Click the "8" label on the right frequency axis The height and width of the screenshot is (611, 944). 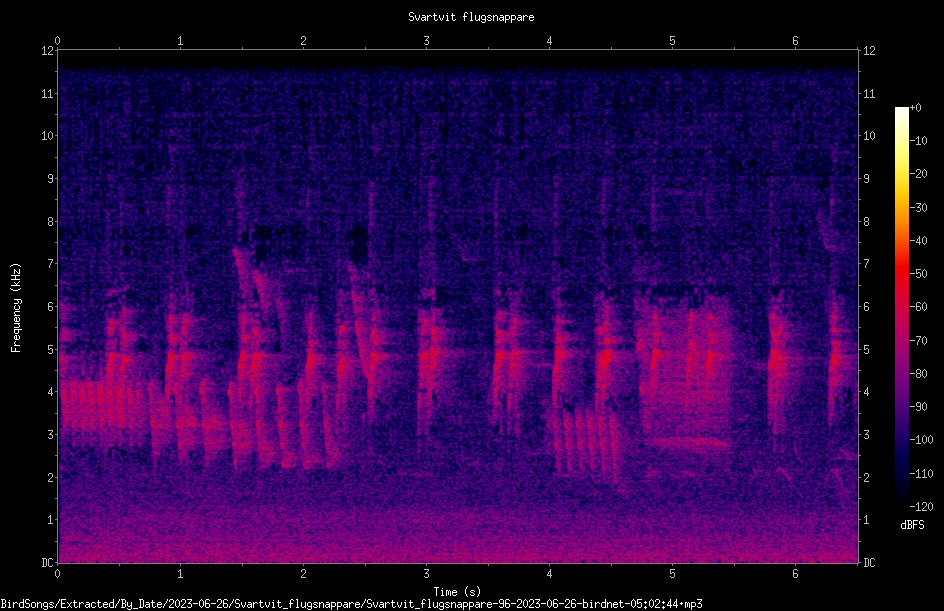click(866, 222)
